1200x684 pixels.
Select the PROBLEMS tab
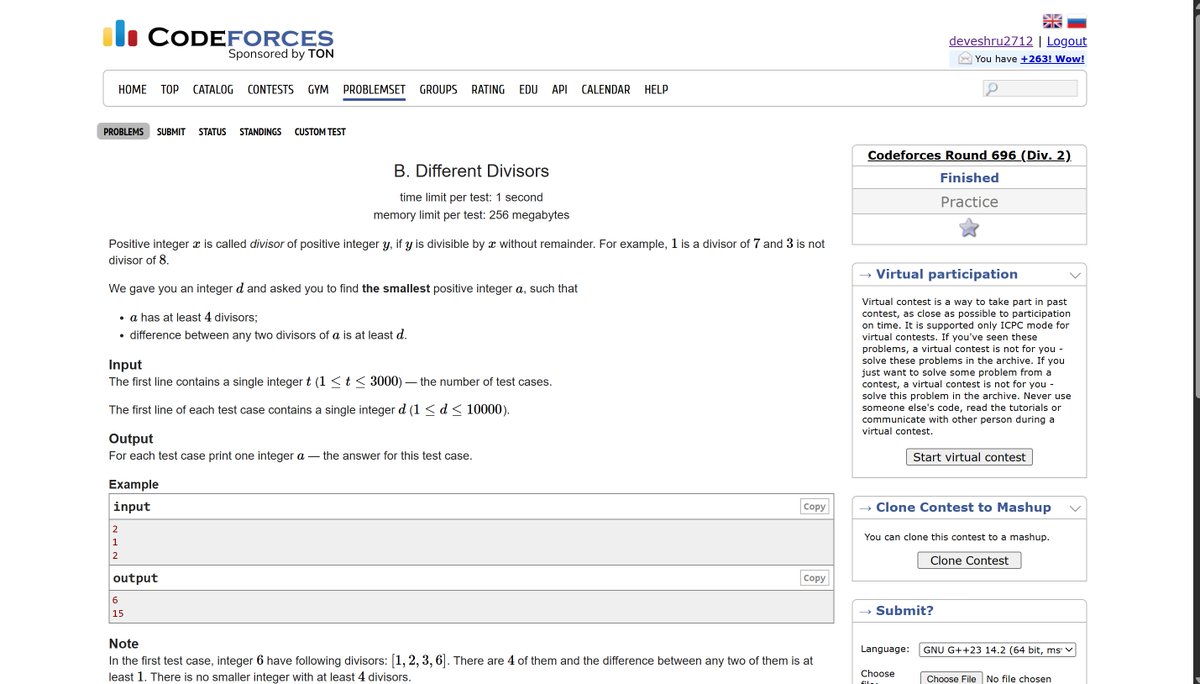coord(123,132)
